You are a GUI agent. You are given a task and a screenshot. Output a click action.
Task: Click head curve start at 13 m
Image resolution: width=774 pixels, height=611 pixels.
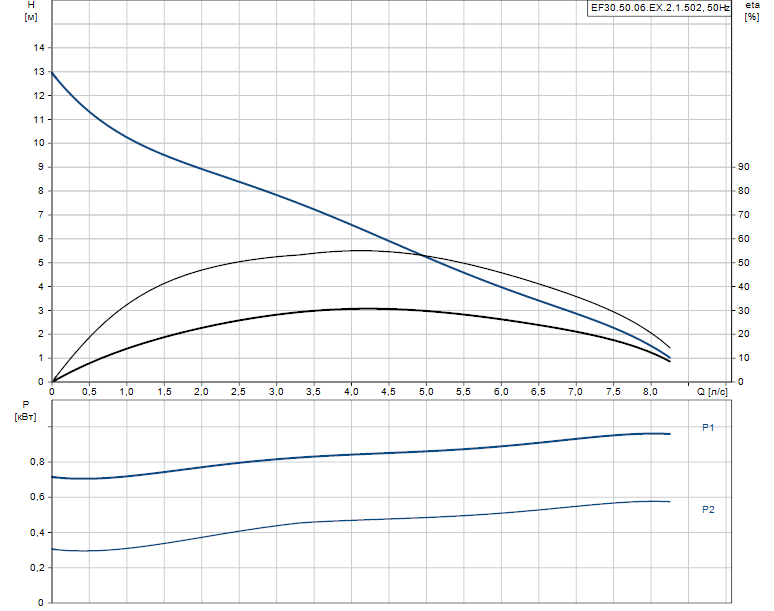pyautogui.click(x=52, y=72)
